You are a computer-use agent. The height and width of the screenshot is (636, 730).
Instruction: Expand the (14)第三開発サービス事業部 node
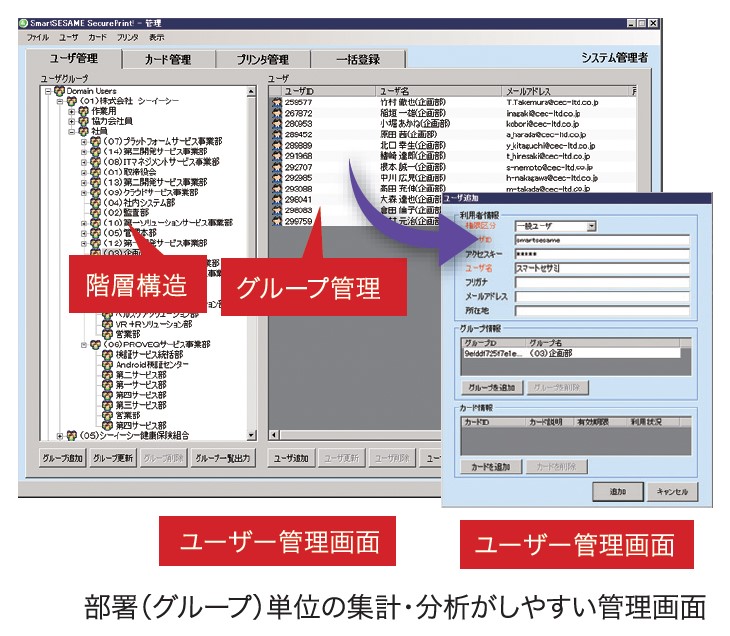tap(84, 152)
